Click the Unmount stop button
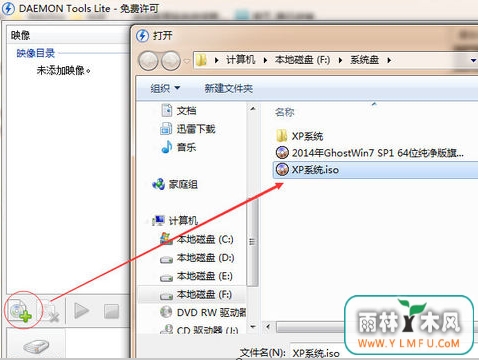Screen dimensions: 479x360 111,311
